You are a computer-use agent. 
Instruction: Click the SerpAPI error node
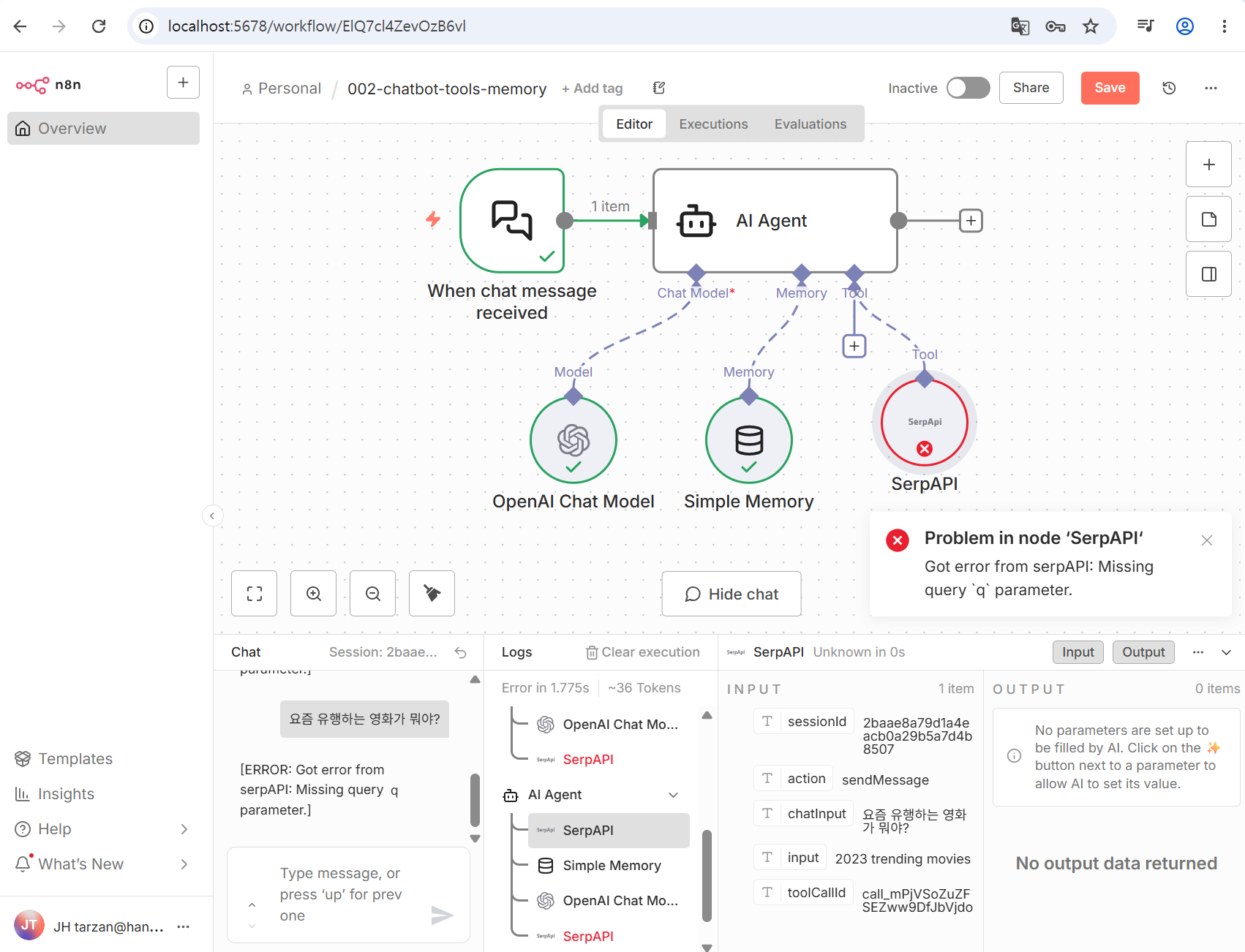(x=925, y=423)
